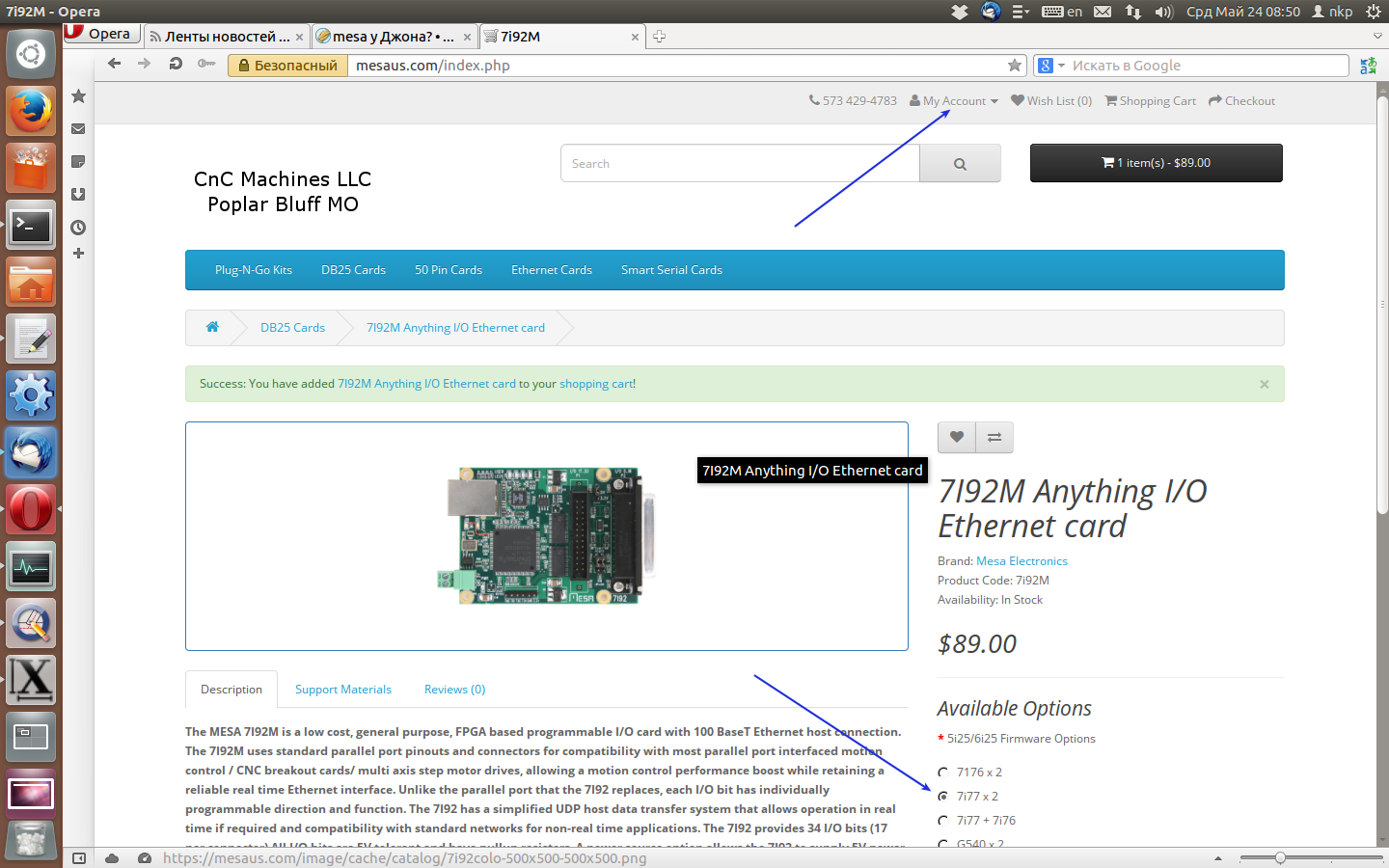
Task: Click the Opera Turbo status icon
Action: tap(145, 857)
